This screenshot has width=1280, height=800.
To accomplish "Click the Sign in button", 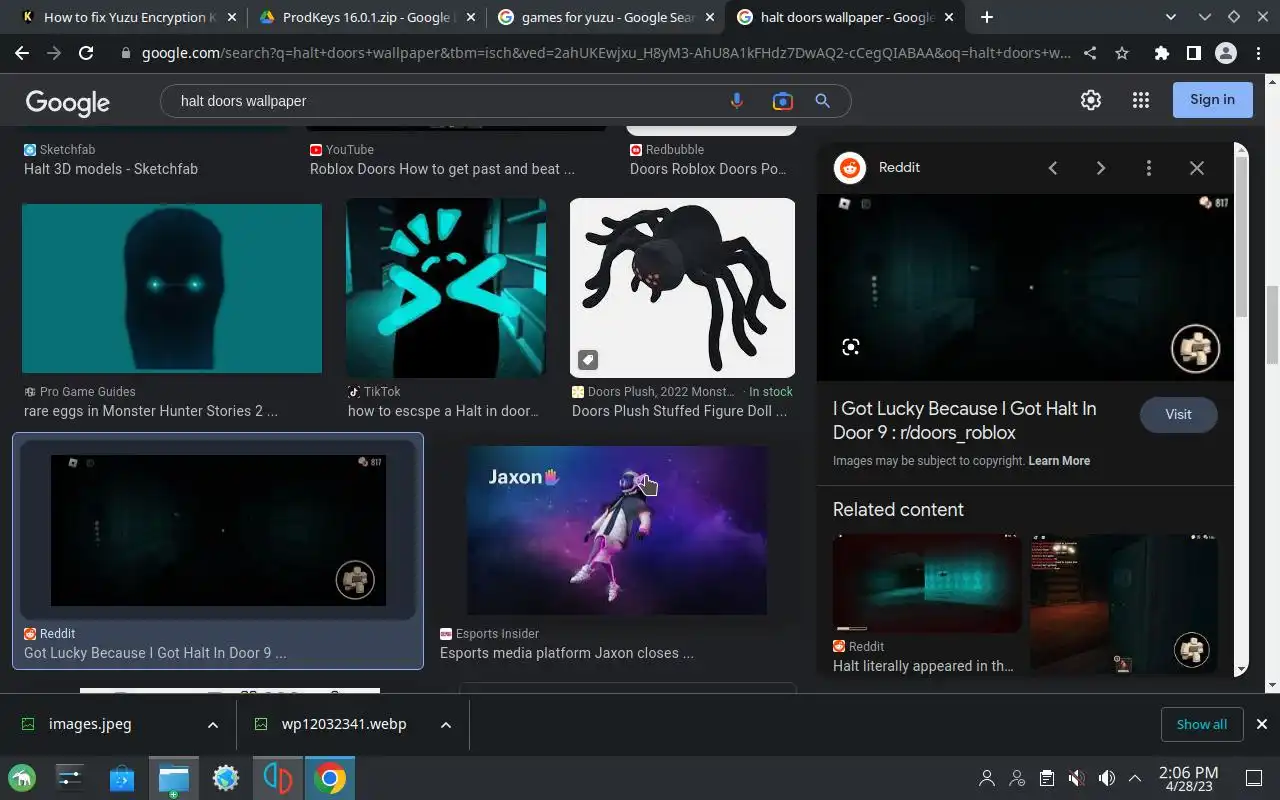I will tap(1212, 100).
